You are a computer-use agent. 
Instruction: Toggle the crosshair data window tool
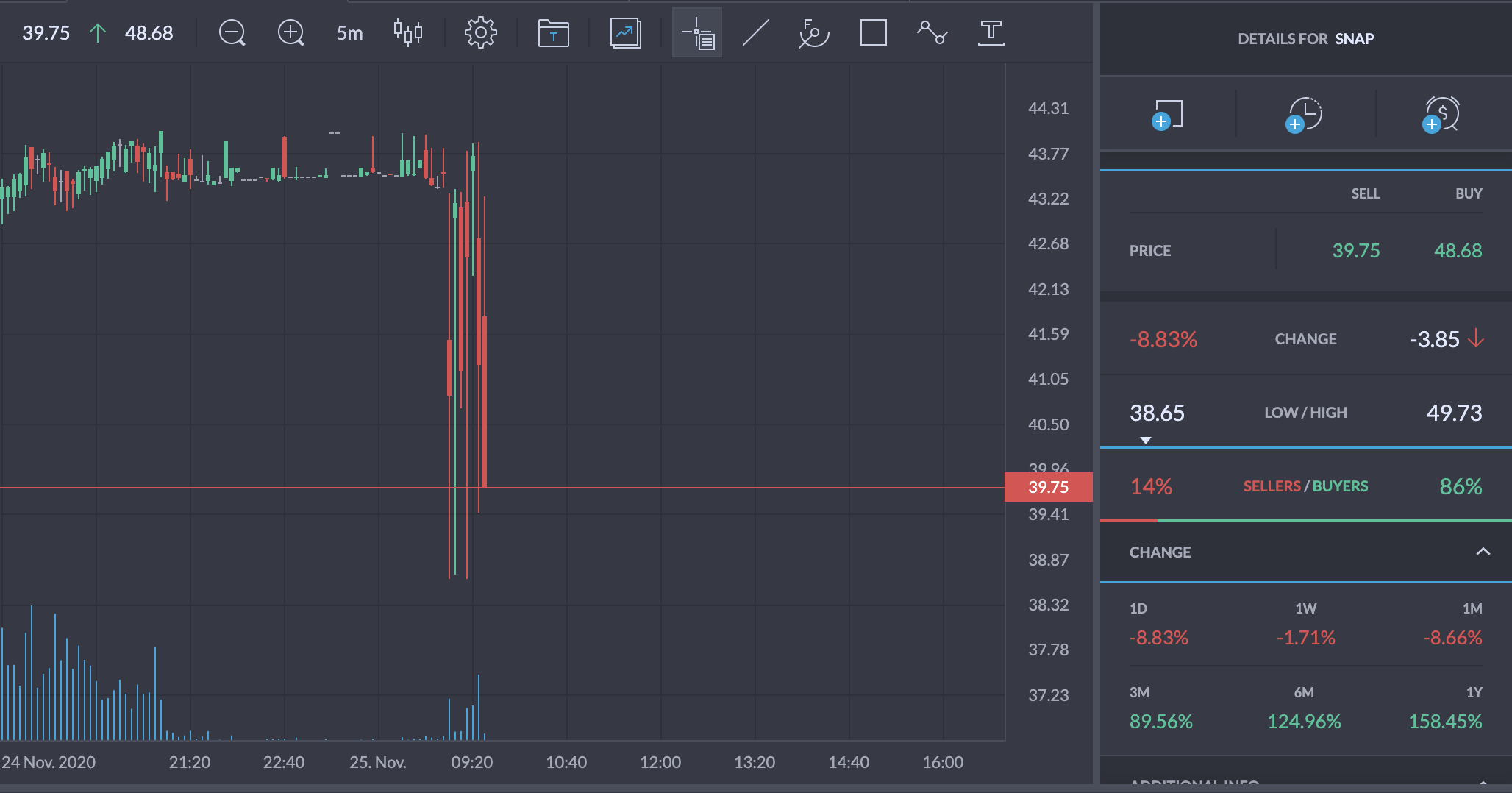(697, 33)
